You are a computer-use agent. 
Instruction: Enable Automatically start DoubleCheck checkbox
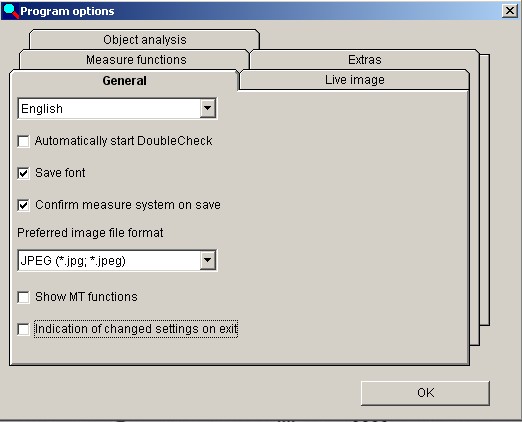tap(24, 141)
